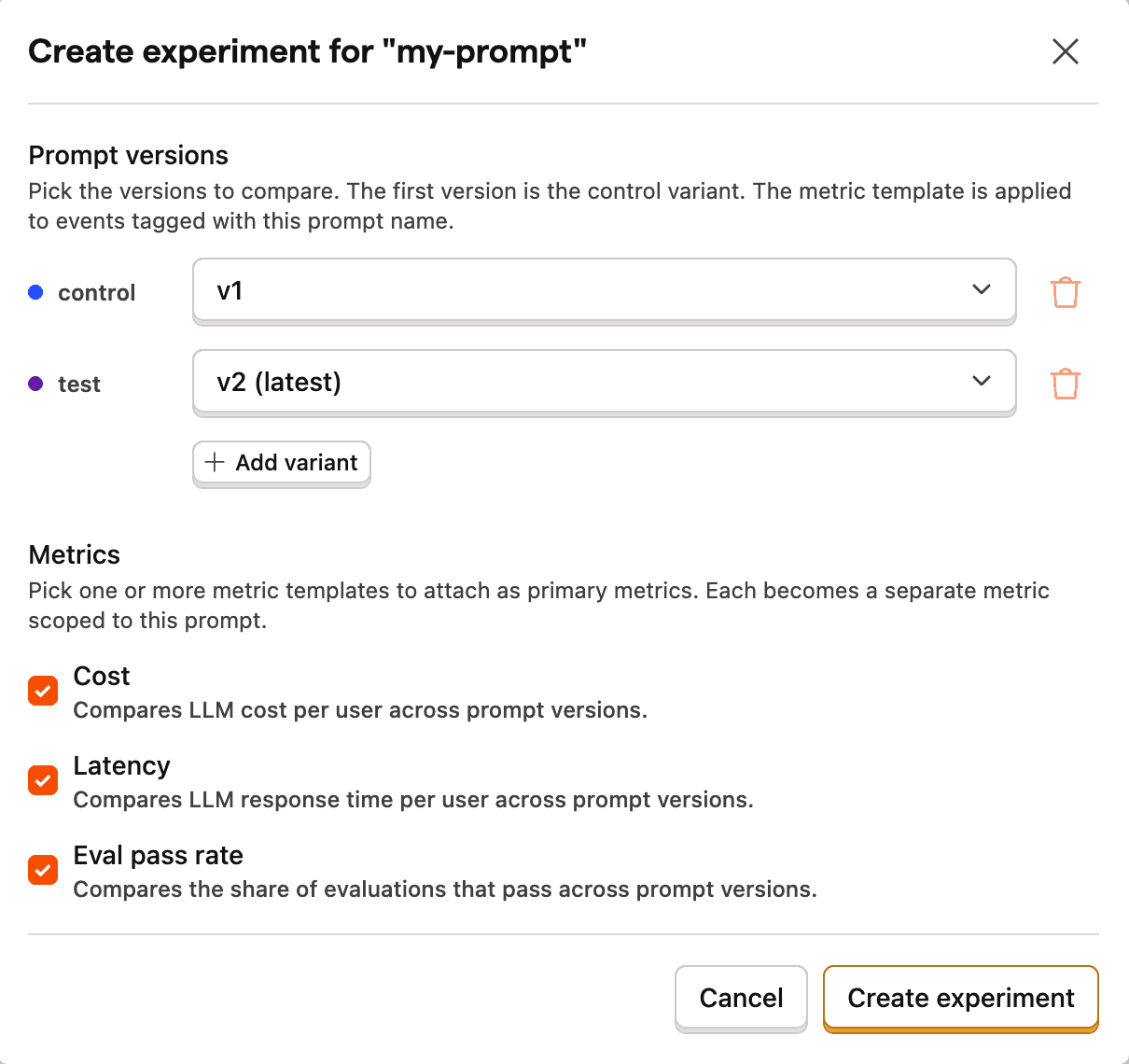
Task: Click text "Compares LLM cost per user across prompt versions."
Action: tap(360, 710)
